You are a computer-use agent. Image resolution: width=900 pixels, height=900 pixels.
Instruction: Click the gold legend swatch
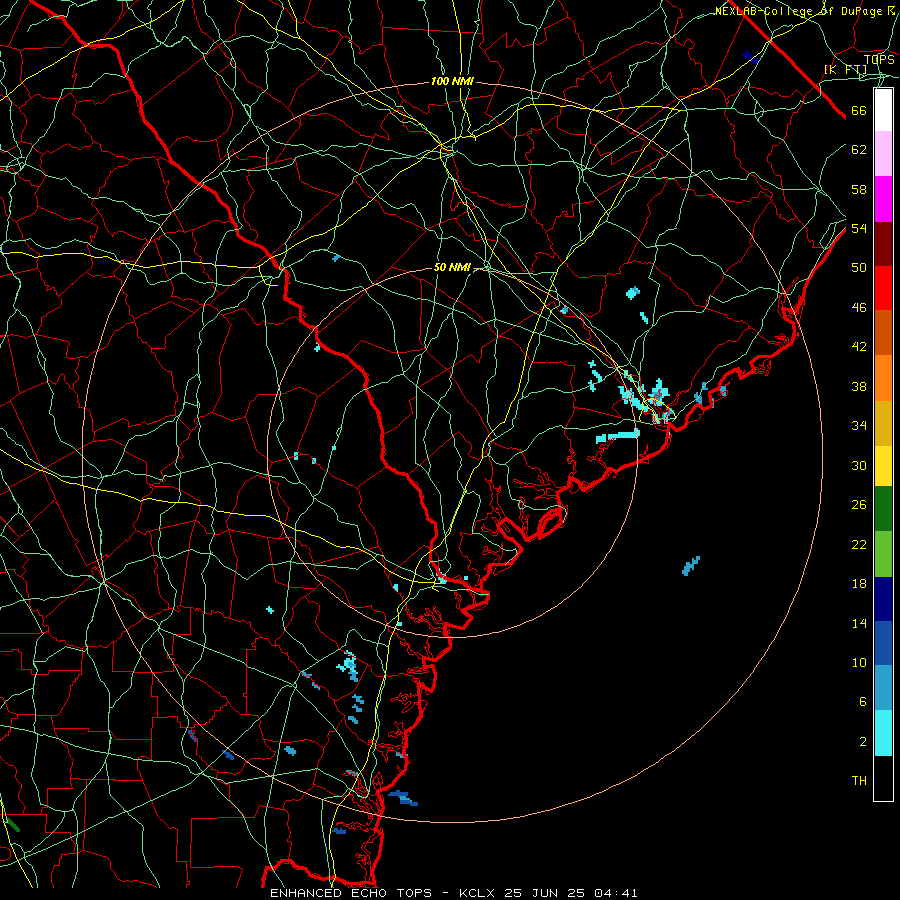[883, 423]
